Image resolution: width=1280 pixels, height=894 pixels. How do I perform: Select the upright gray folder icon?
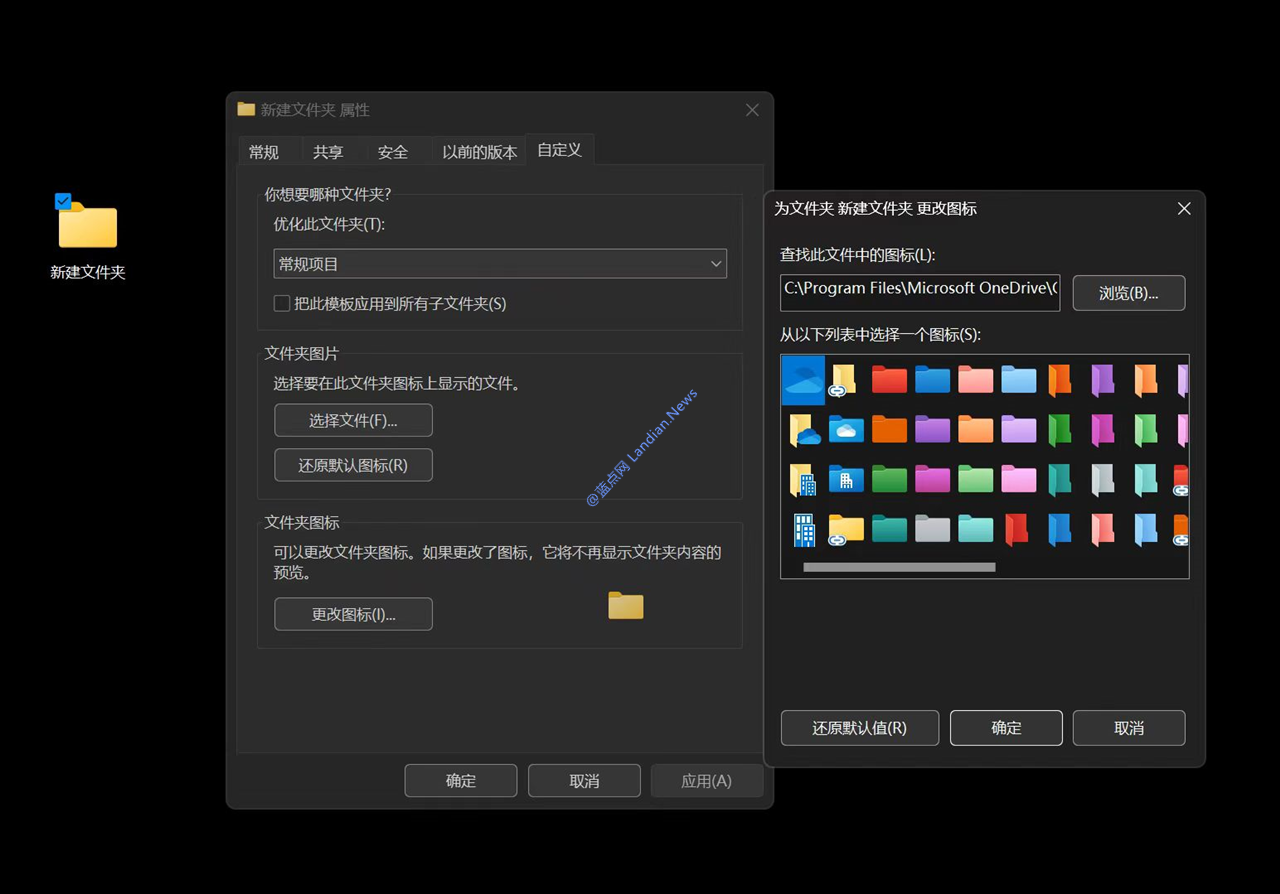1103,480
